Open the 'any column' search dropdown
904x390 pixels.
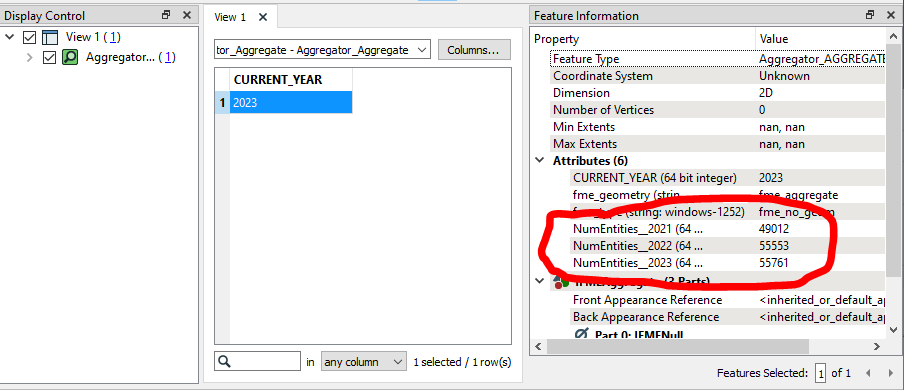pyautogui.click(x=363, y=362)
